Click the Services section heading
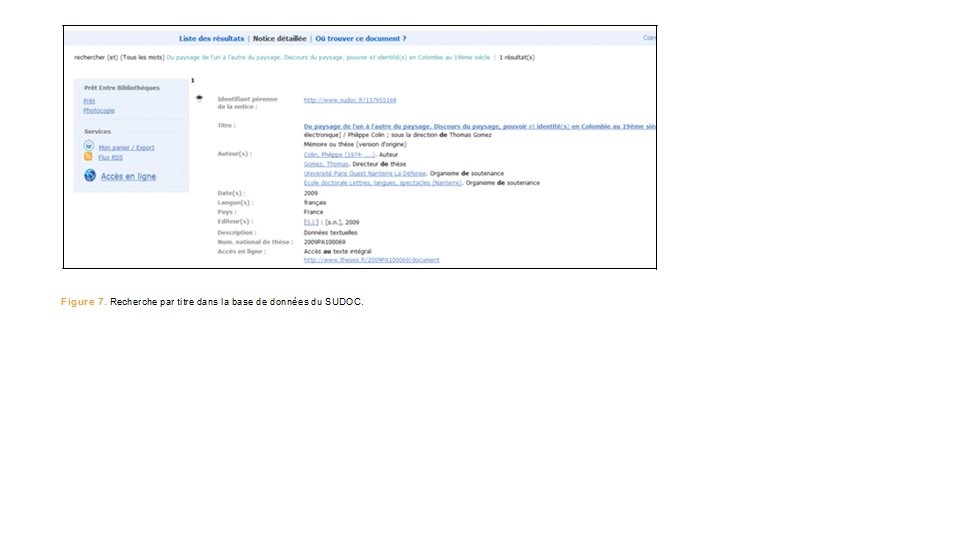 point(97,132)
